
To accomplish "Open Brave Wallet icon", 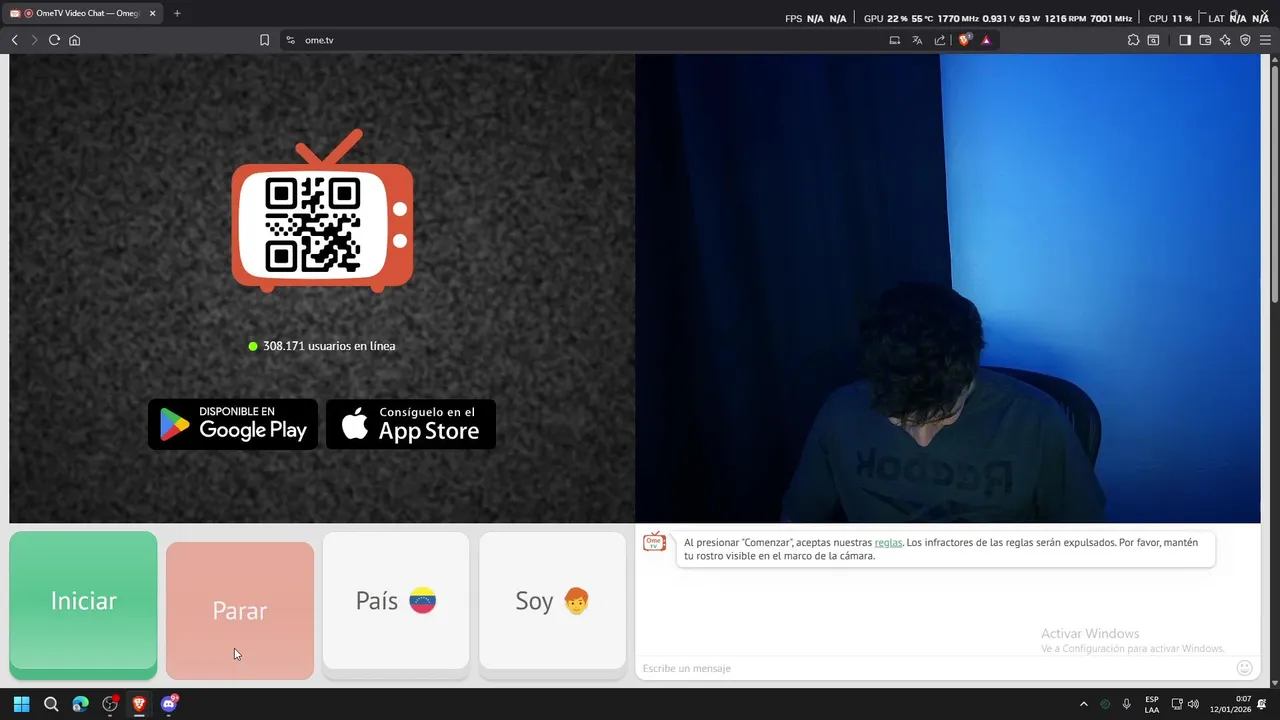I will [1205, 40].
